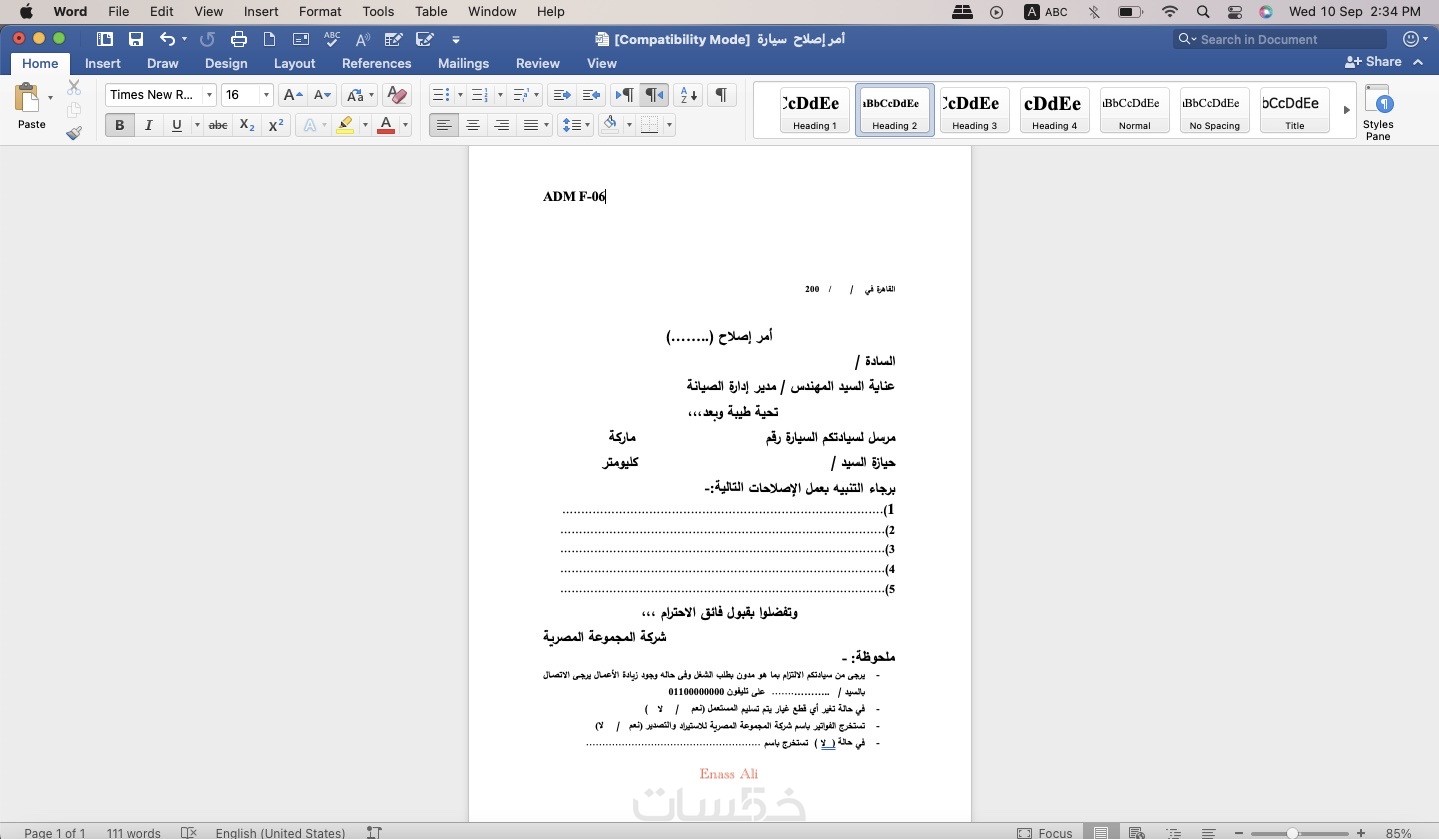Viewport: 1439px width, 839px height.
Task: Align text right
Action: tap(502, 125)
